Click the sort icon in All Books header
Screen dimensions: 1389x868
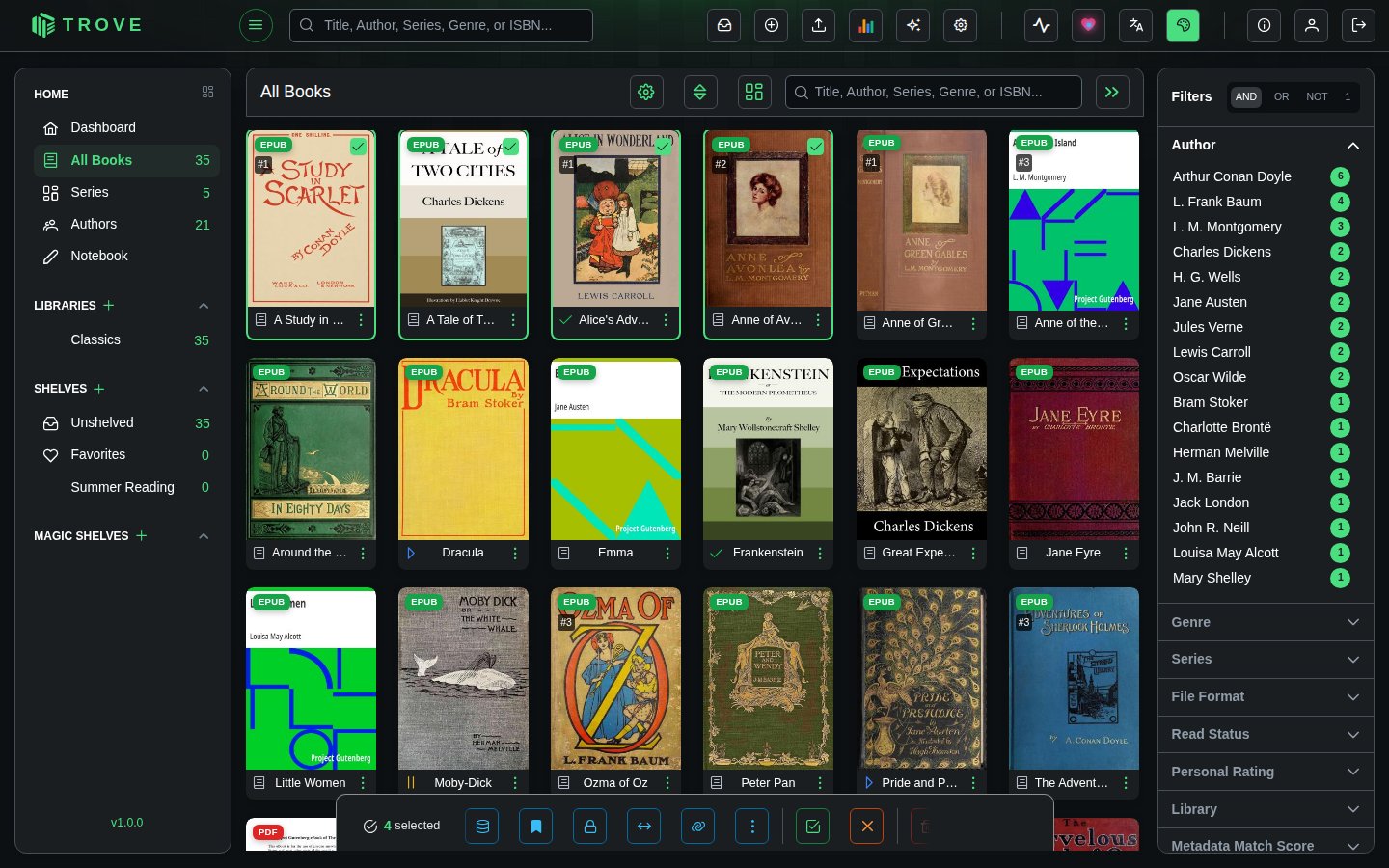coord(700,93)
